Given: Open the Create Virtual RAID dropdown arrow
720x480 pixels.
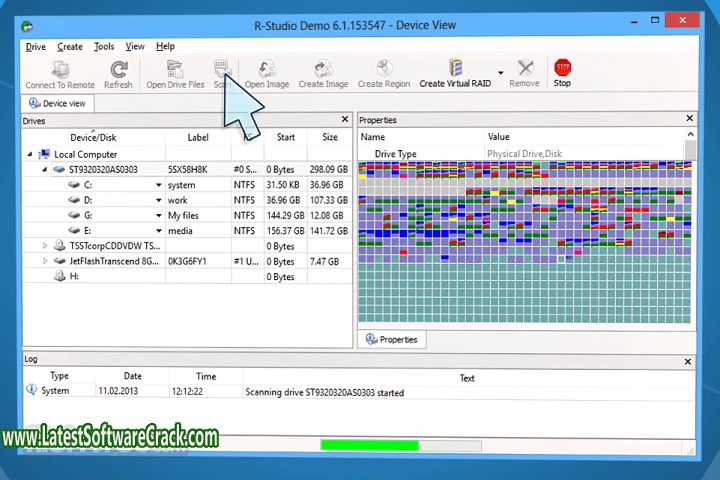Looking at the screenshot, I should coord(500,84).
